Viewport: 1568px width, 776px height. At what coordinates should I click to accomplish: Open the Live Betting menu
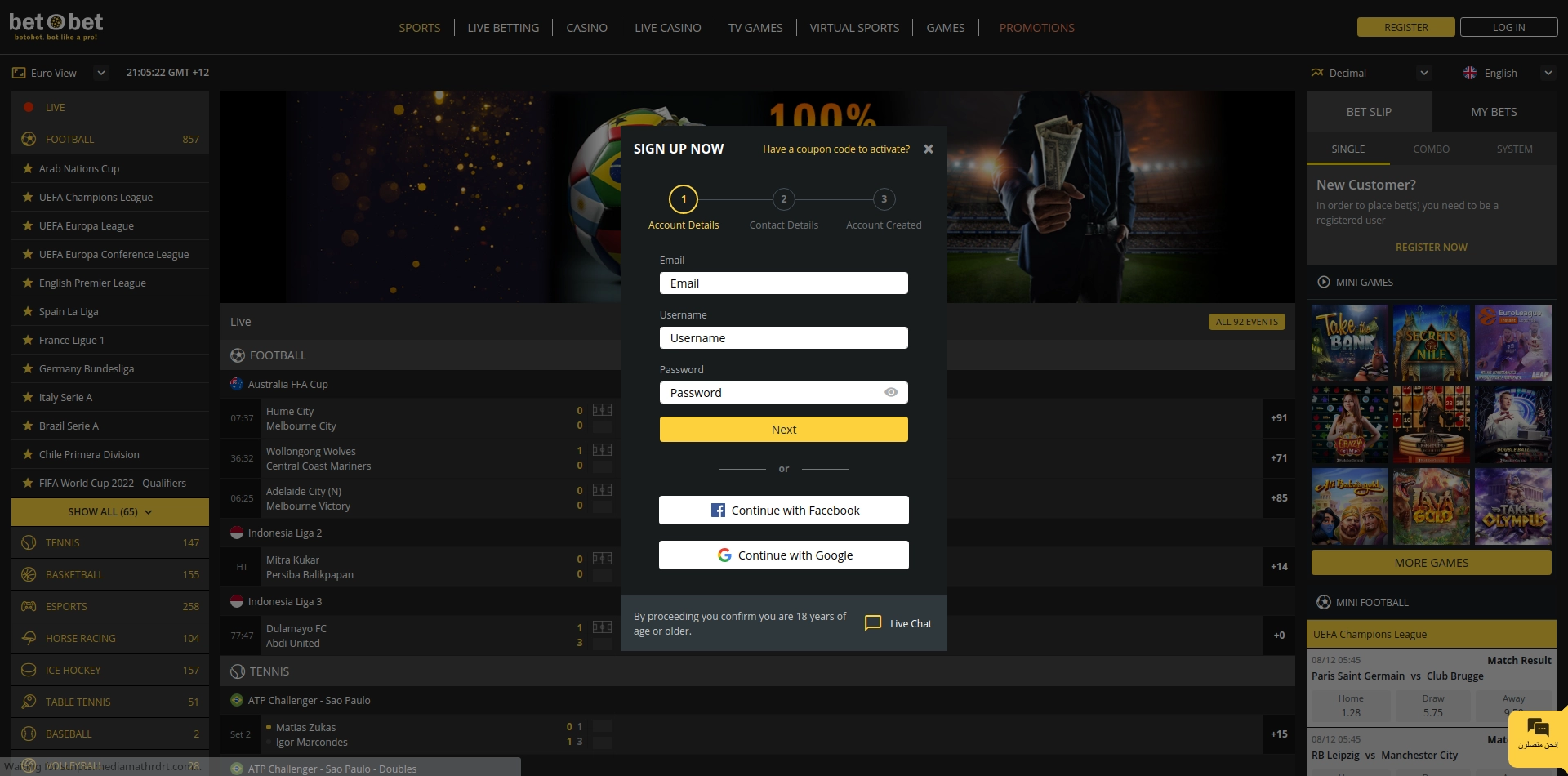pos(503,28)
